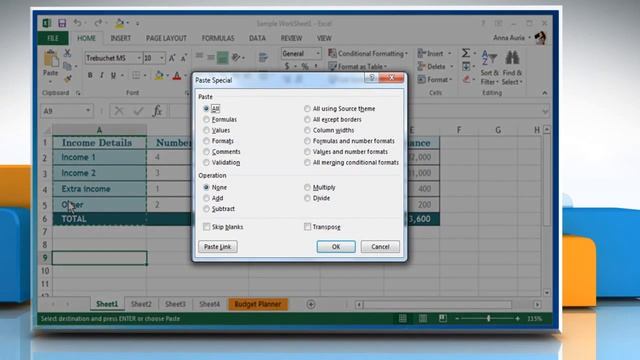Image resolution: width=640 pixels, height=360 pixels.
Task: Toggle Bold formatting
Action: click(x=90, y=75)
